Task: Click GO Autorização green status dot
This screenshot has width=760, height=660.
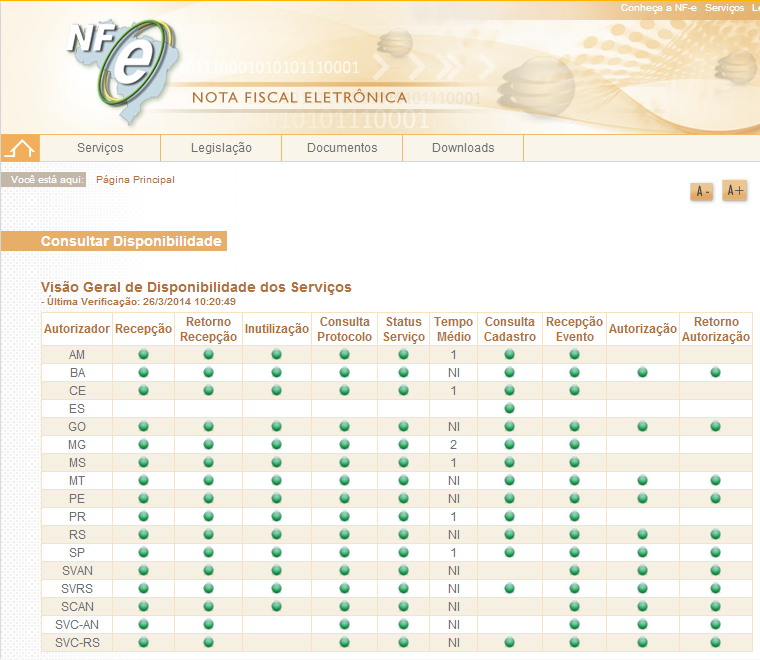Action: 642,426
